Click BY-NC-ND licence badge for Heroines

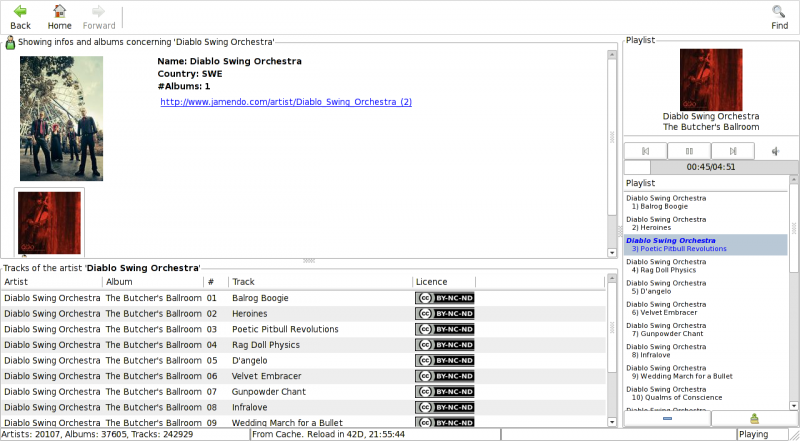pos(444,314)
